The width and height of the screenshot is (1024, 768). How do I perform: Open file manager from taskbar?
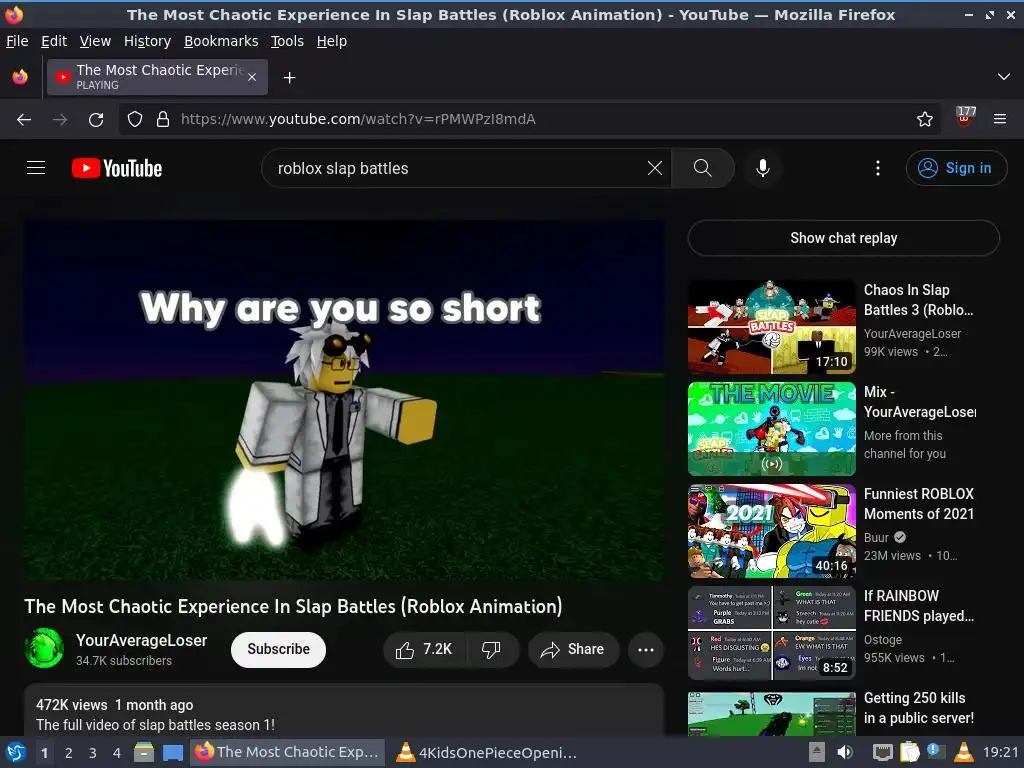pos(144,752)
